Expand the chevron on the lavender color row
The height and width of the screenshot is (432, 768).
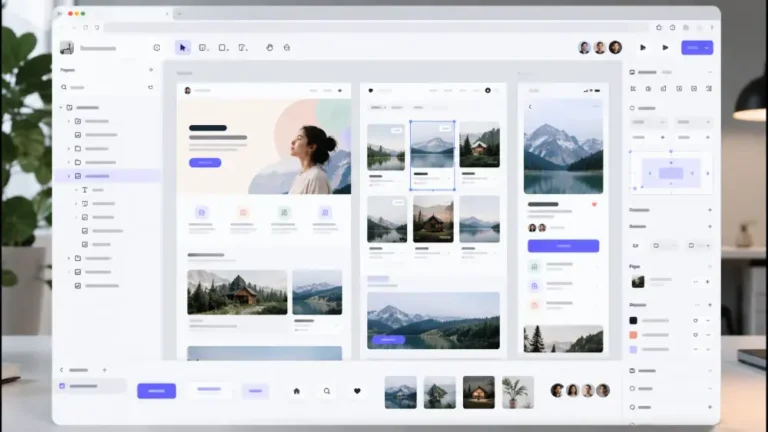pos(708,350)
